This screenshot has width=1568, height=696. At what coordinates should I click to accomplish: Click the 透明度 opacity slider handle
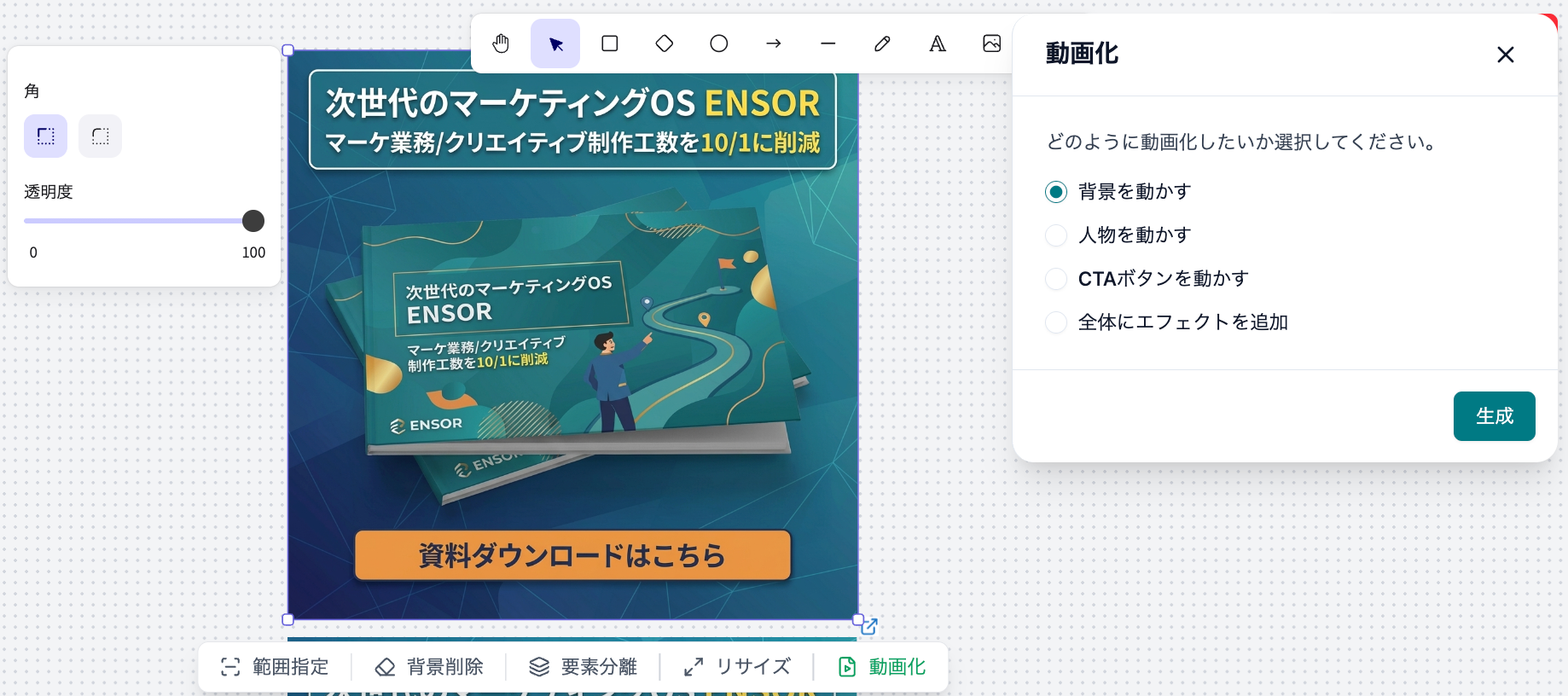pyautogui.click(x=253, y=221)
